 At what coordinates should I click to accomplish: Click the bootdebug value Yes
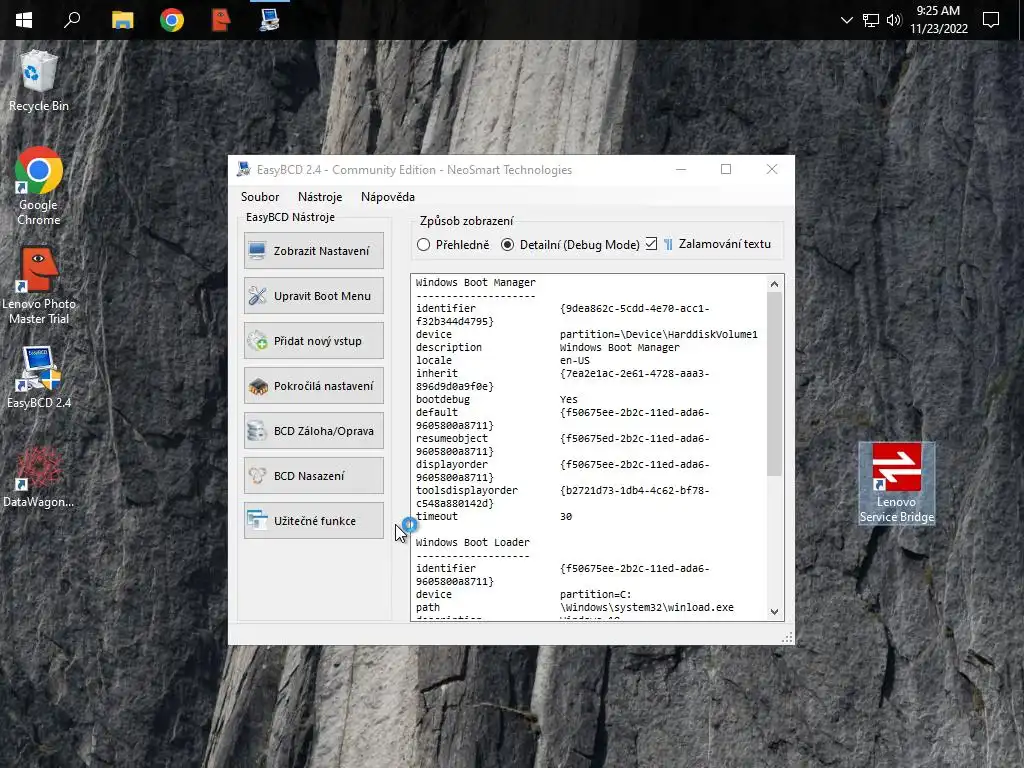click(568, 399)
